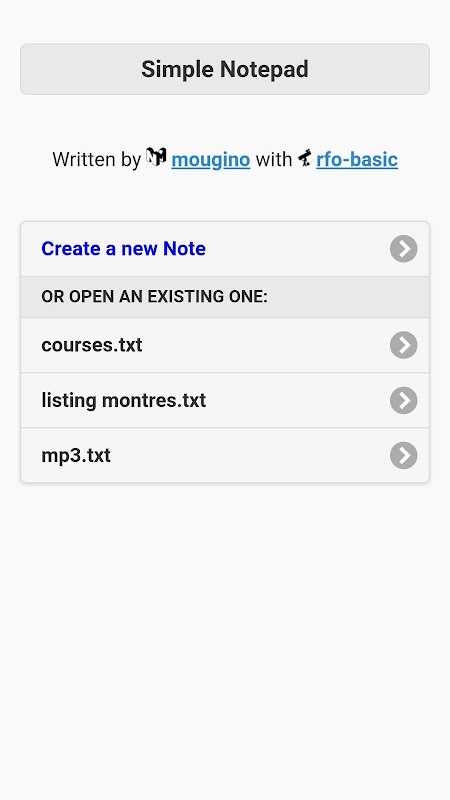Image resolution: width=450 pixels, height=800 pixels.
Task: Open the mougino author link
Action: tap(211, 159)
